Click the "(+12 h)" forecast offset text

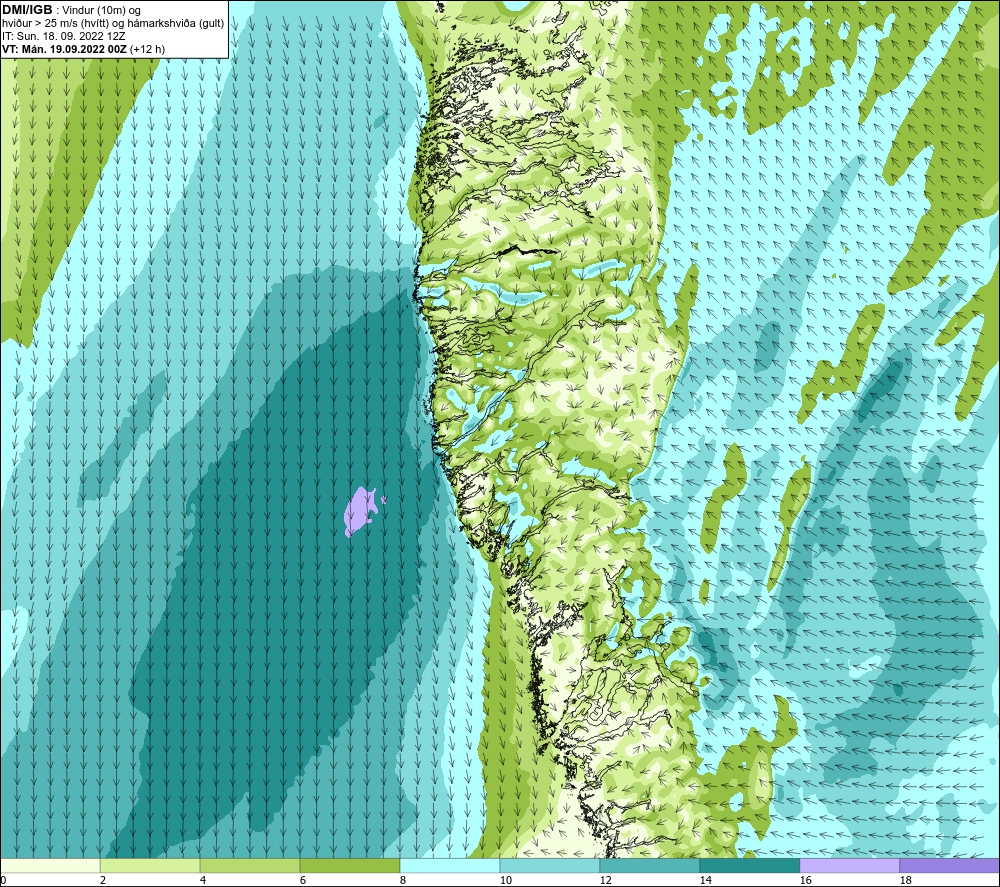pyautogui.click(x=147, y=49)
